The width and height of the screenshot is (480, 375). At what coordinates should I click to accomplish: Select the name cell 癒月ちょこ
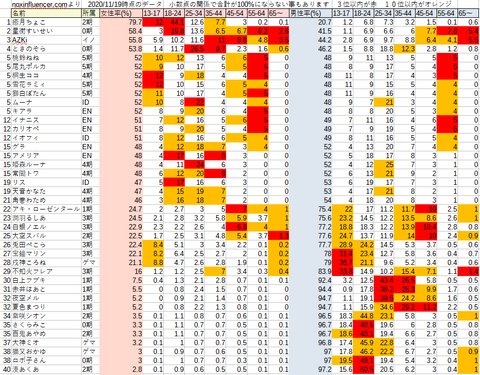coord(47,22)
